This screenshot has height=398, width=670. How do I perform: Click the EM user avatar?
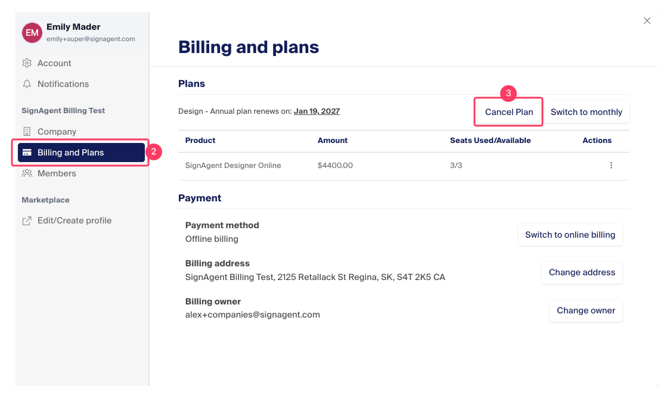(32, 32)
